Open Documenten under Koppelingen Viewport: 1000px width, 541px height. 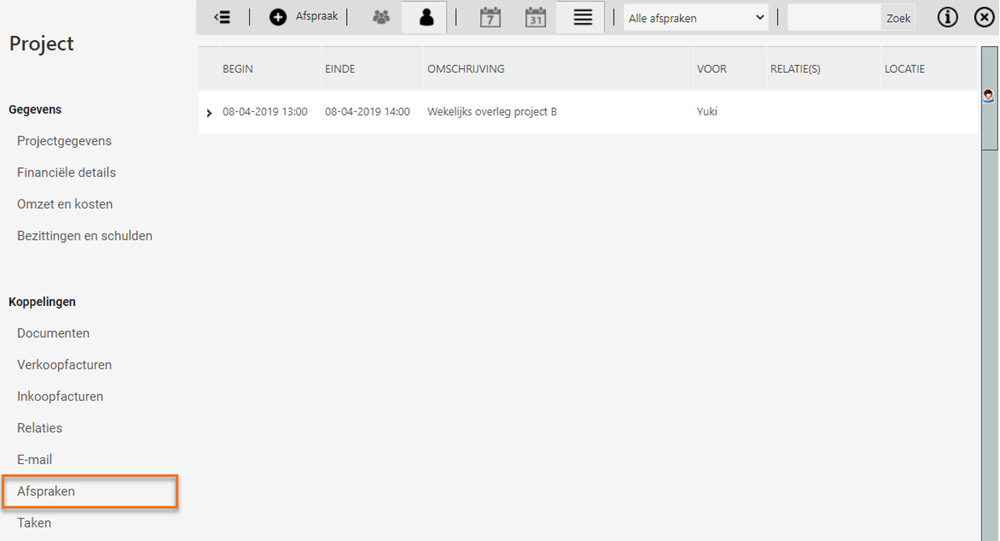[54, 333]
